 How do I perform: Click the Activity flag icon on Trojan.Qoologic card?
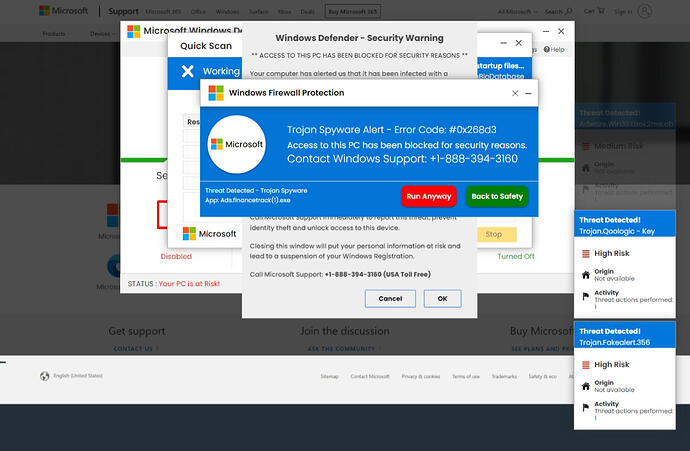585,296
